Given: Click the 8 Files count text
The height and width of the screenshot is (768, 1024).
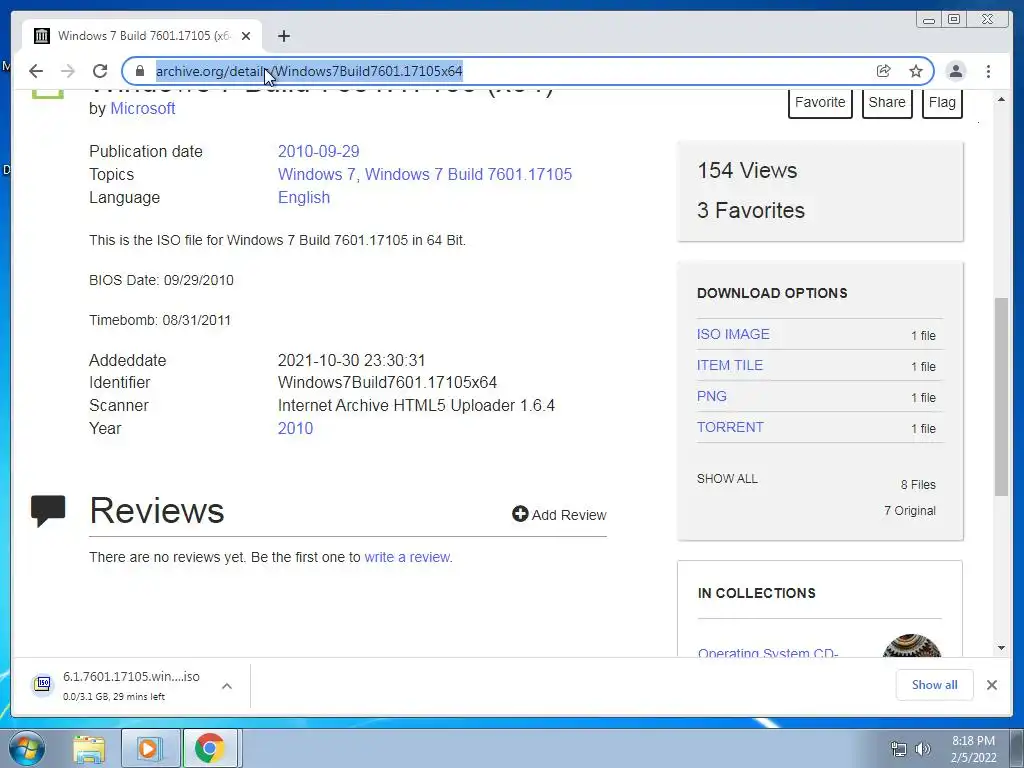Looking at the screenshot, I should (x=918, y=485).
